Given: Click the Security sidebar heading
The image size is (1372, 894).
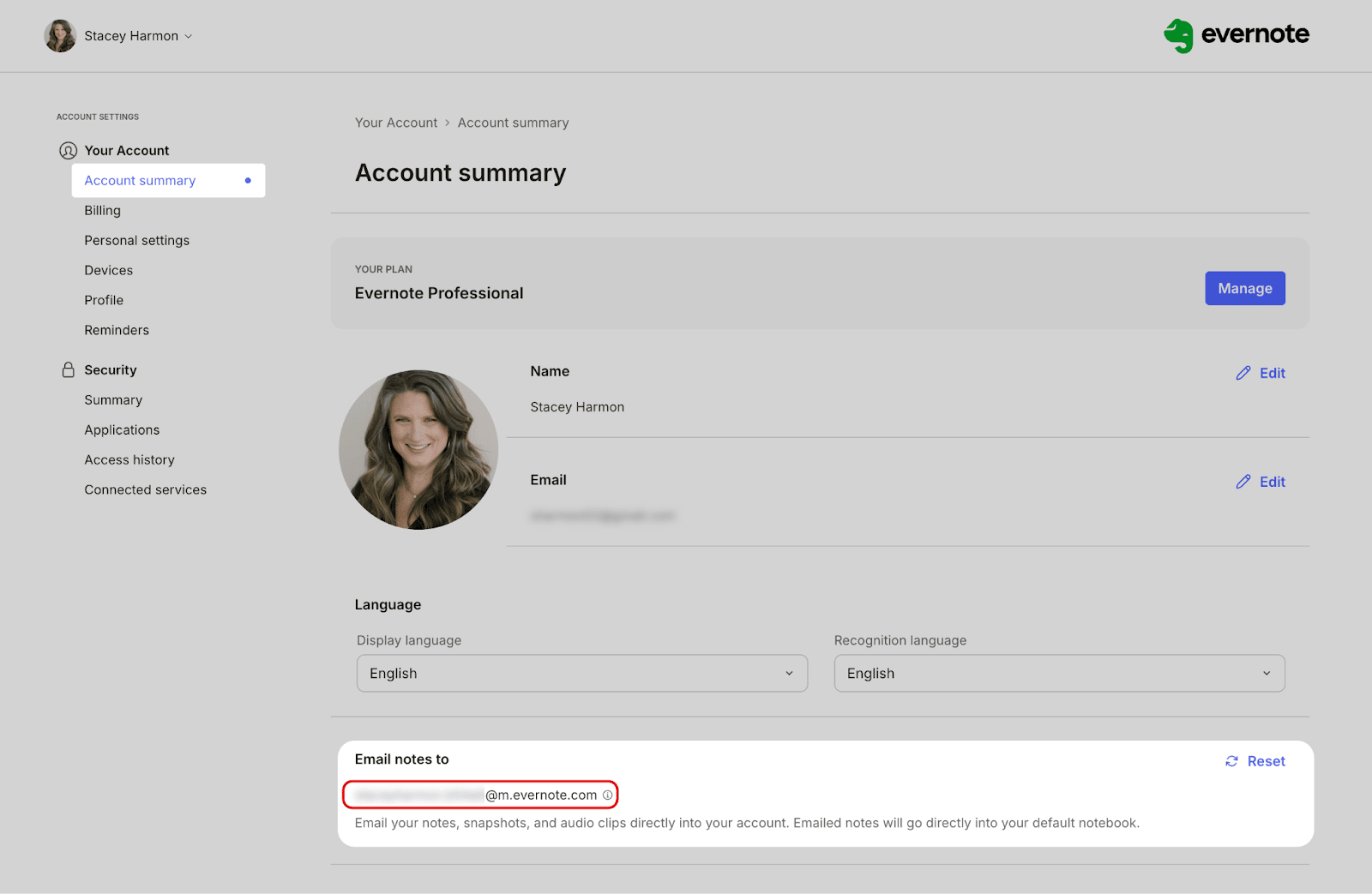Looking at the screenshot, I should 110,370.
